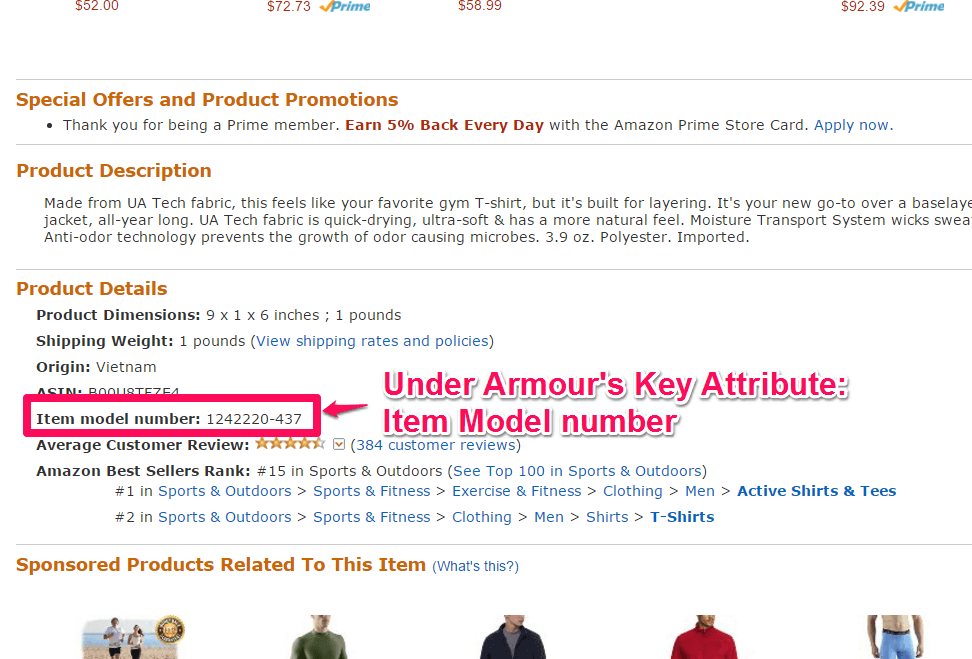Open the T-Shirts category link

(682, 517)
